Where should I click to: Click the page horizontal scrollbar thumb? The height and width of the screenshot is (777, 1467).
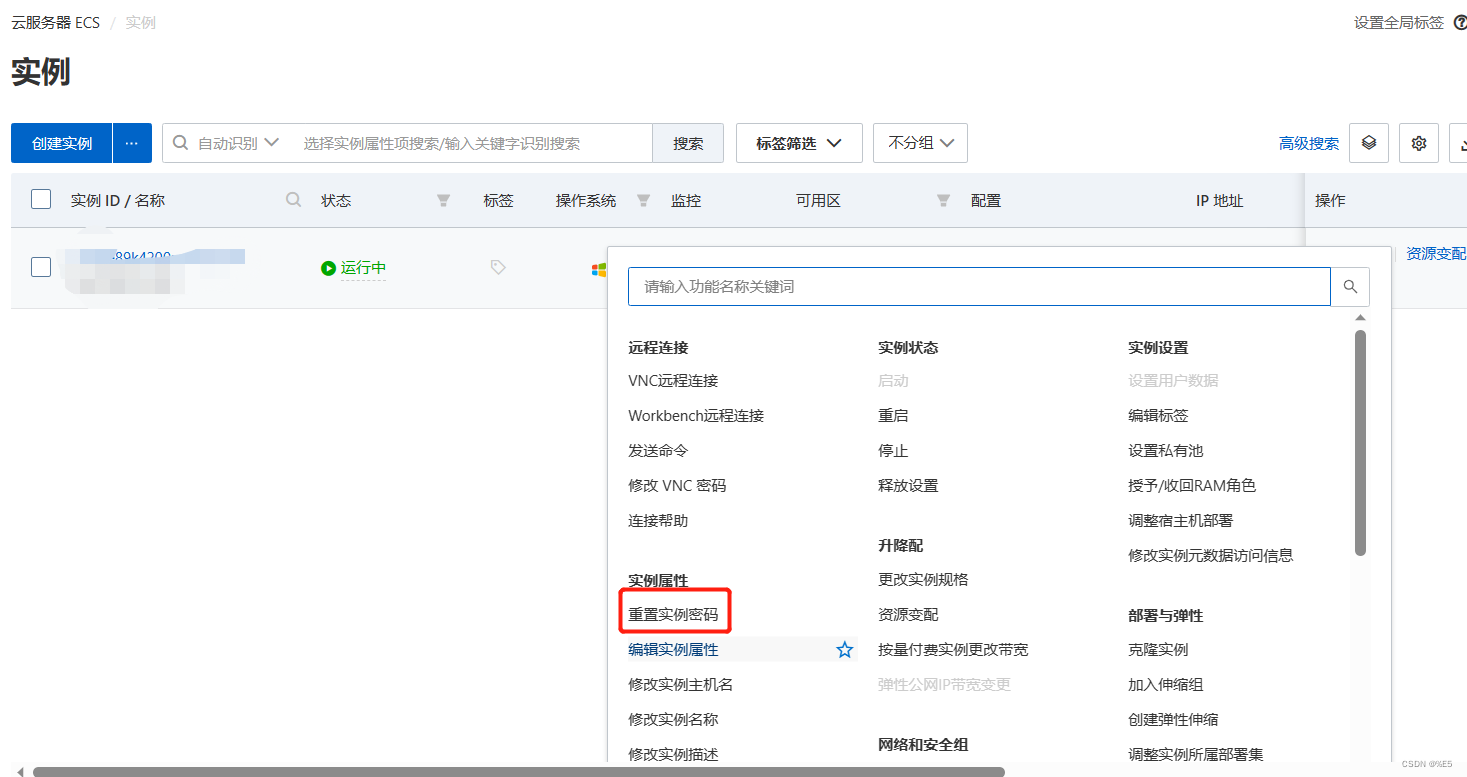[518, 771]
